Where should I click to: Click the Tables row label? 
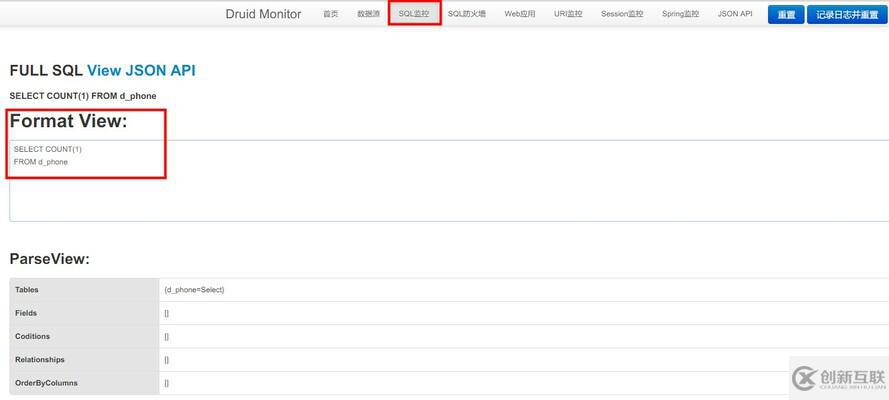coord(27,290)
